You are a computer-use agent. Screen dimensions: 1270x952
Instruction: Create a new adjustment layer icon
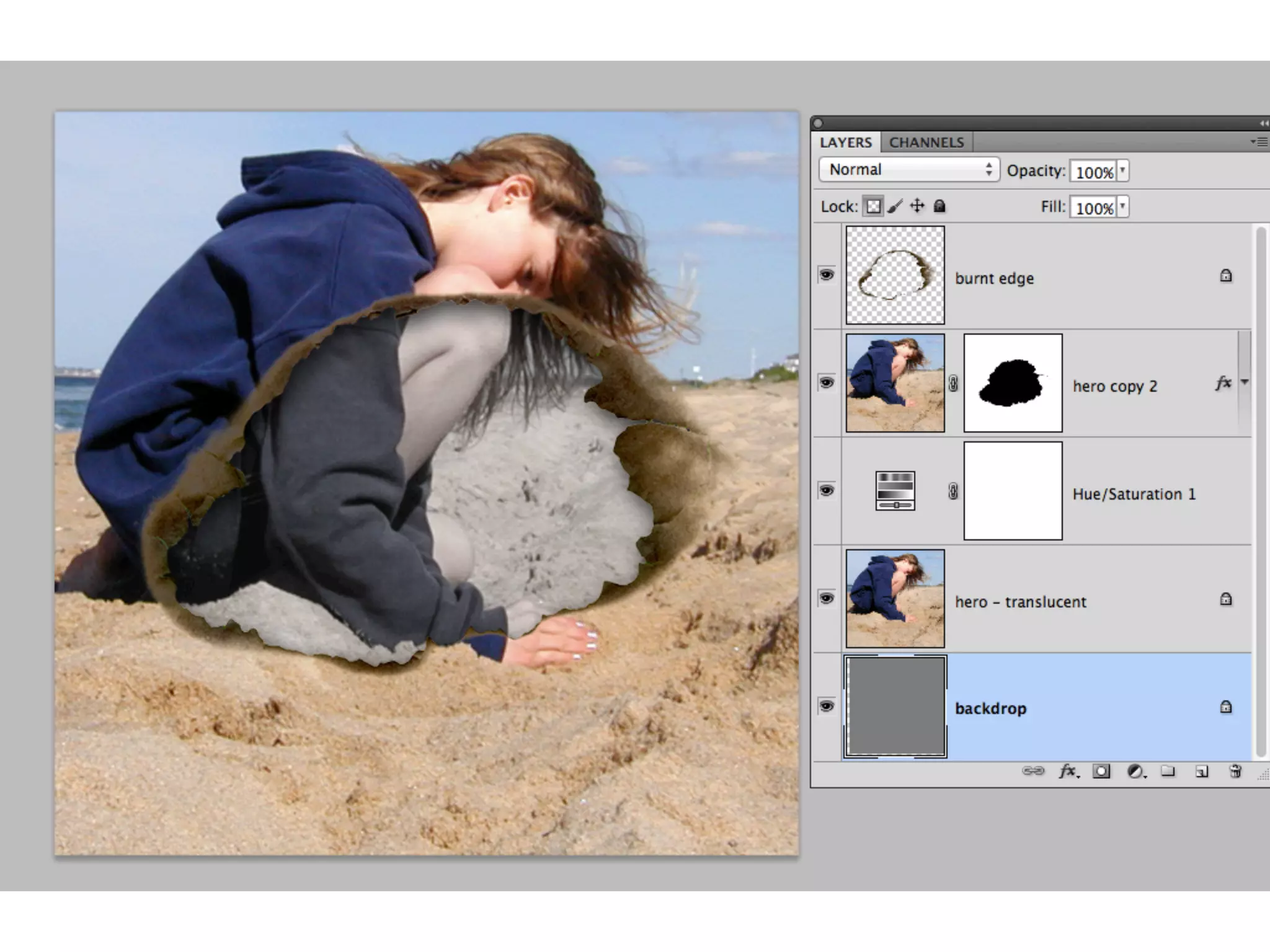(1135, 771)
